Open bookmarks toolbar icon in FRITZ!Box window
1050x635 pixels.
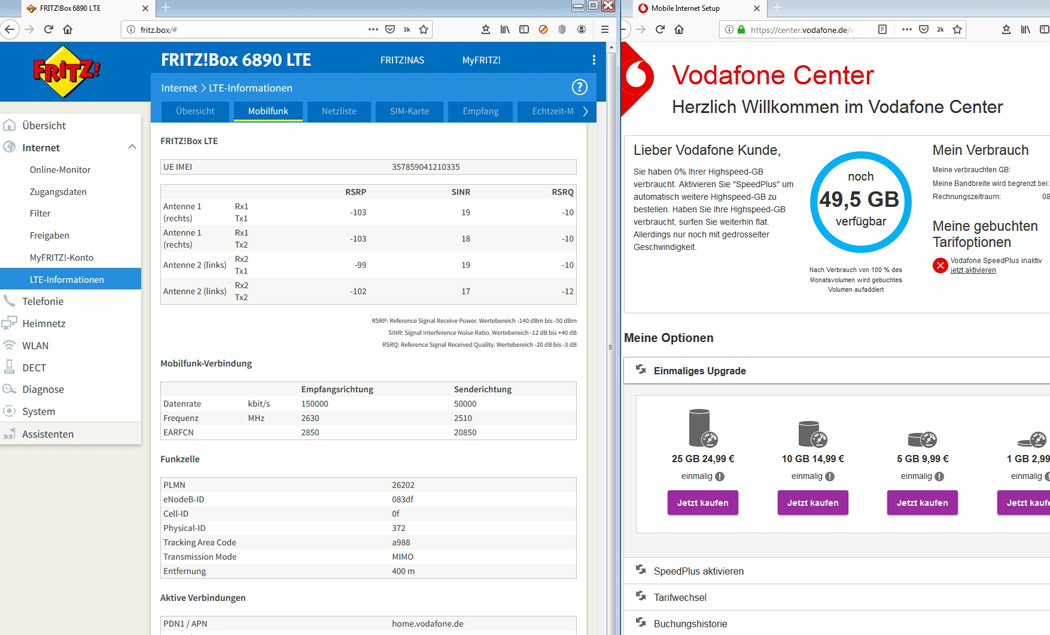click(x=485, y=29)
